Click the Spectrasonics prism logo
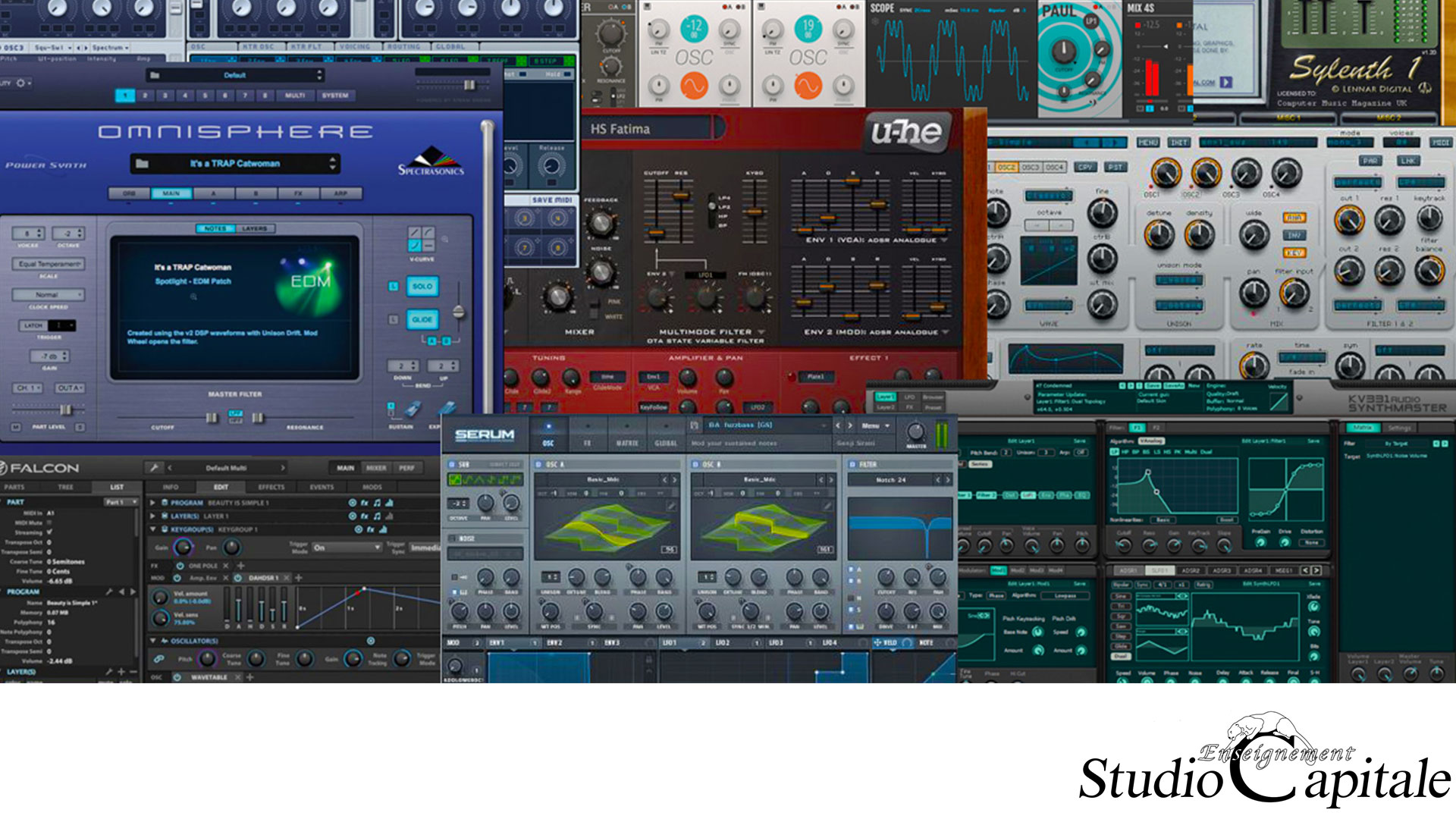1456x819 pixels. (431, 156)
